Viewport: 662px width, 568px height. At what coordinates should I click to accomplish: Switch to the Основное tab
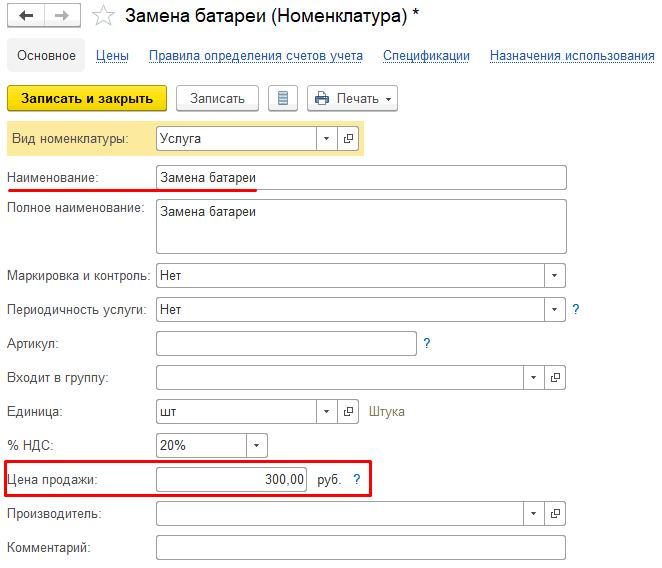tap(46, 55)
